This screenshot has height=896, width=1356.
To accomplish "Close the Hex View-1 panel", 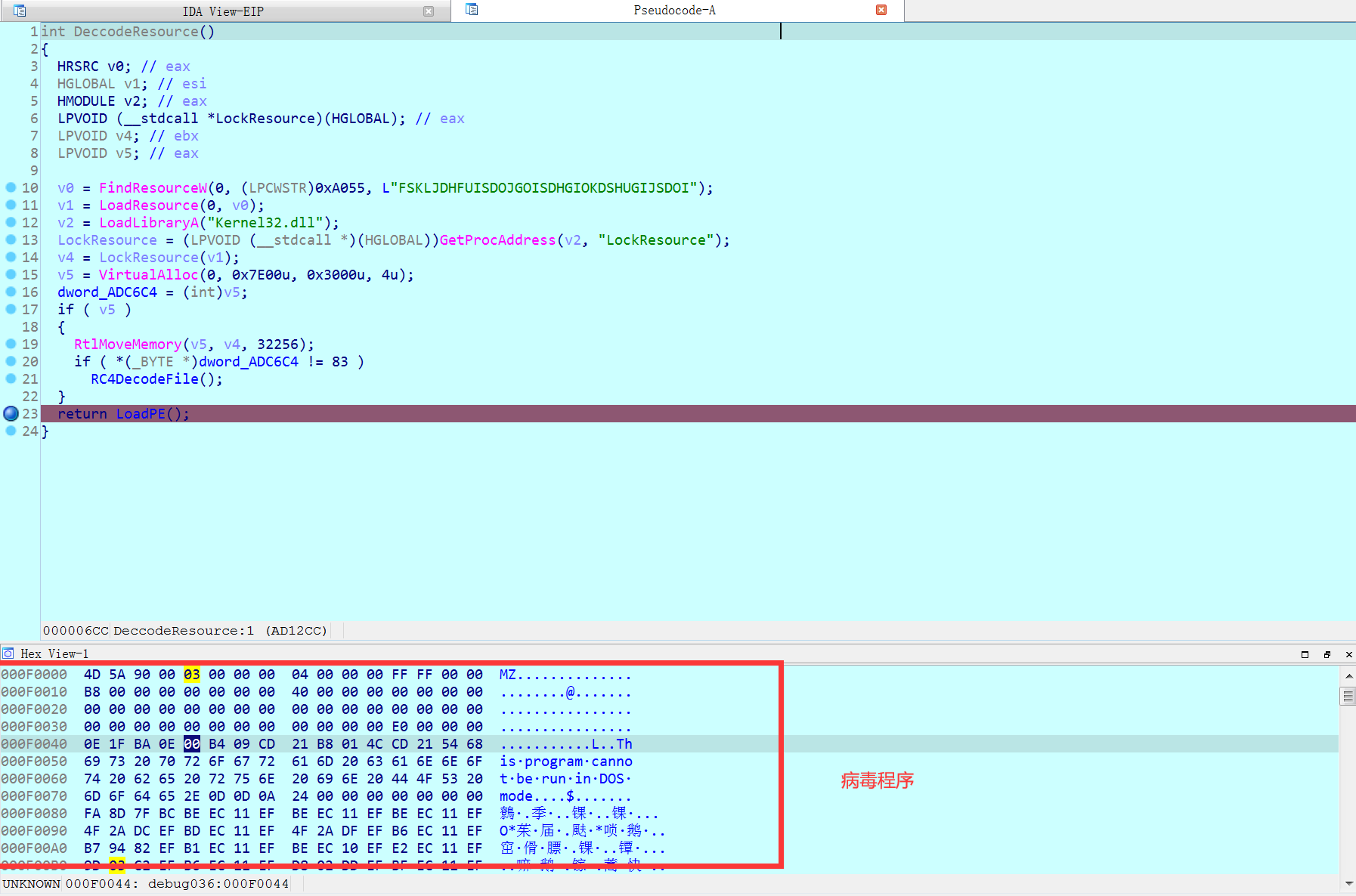I will (x=1349, y=654).
